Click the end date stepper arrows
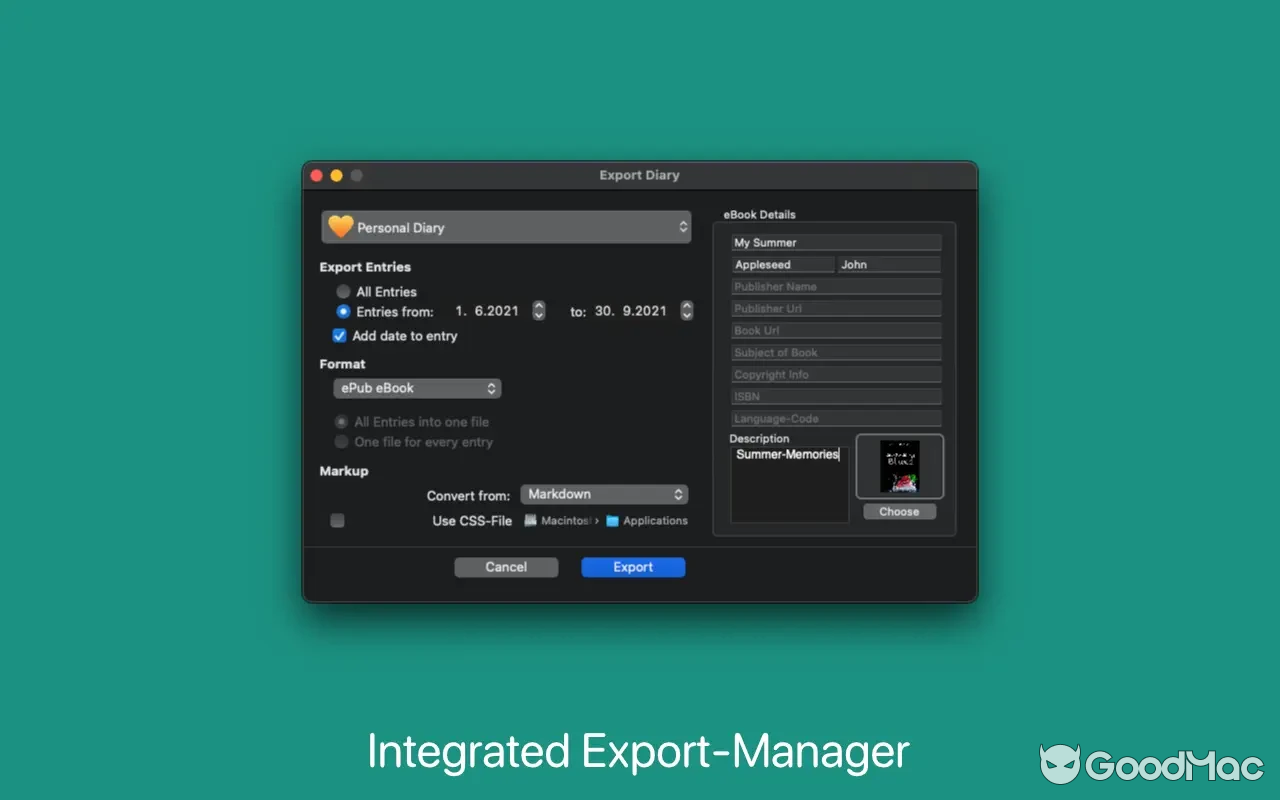 click(x=686, y=310)
